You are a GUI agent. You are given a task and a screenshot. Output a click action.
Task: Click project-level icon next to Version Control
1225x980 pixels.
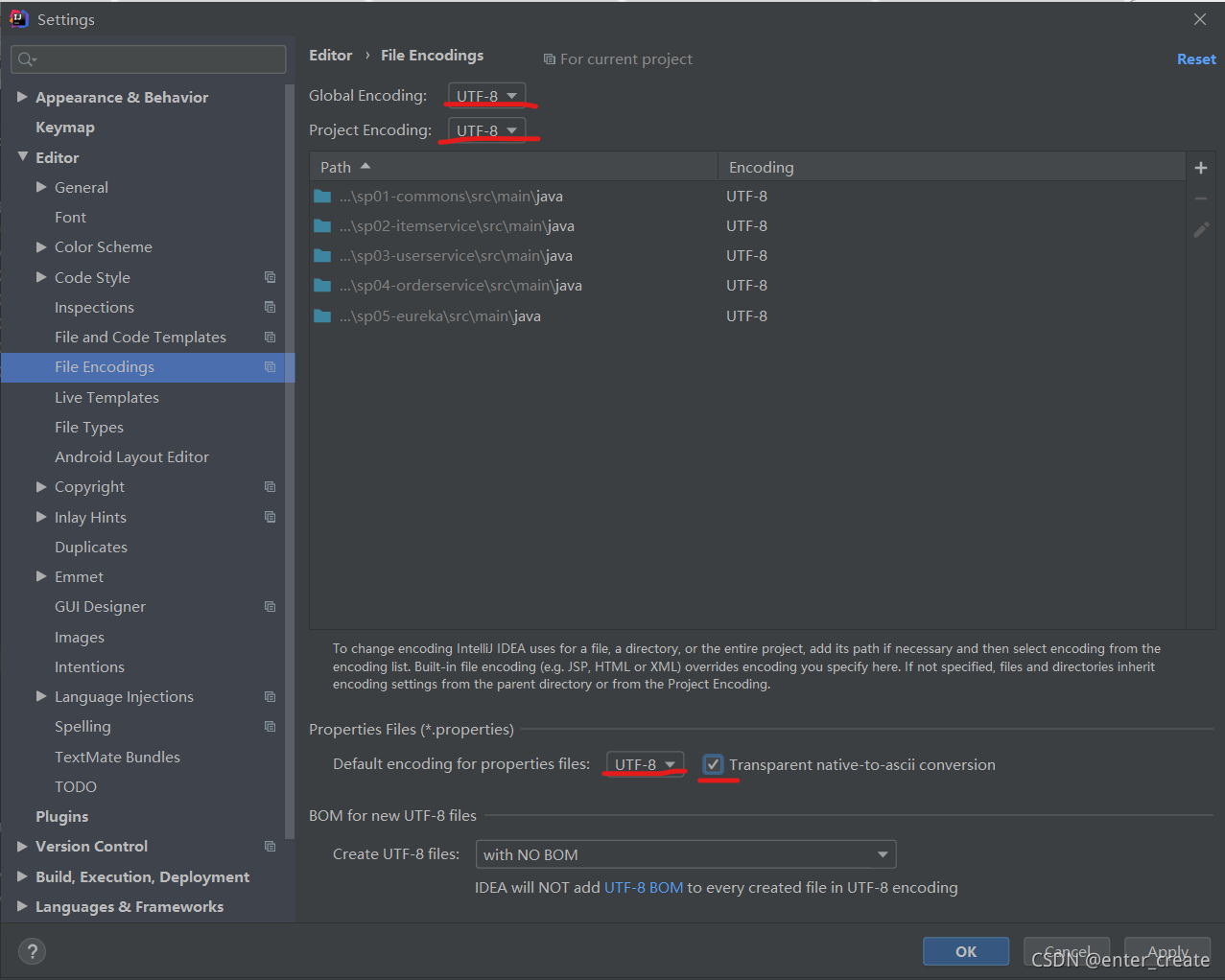(x=270, y=847)
